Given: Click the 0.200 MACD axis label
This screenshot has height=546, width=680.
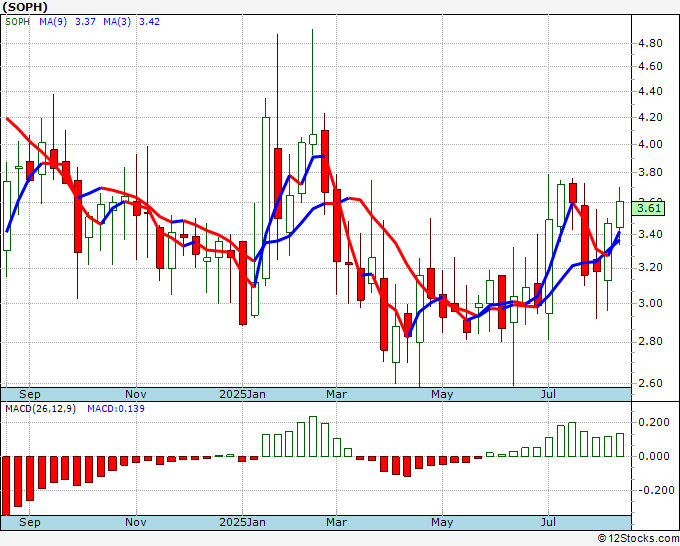Looking at the screenshot, I should point(654,422).
